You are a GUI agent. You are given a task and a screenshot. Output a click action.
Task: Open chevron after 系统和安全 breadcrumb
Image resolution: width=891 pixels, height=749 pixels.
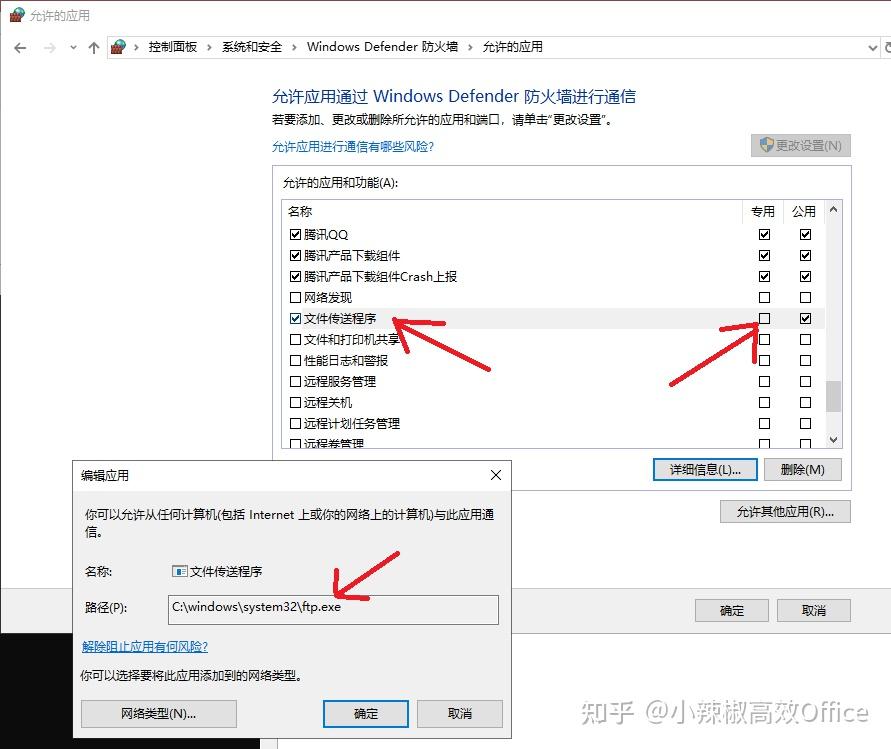[294, 47]
